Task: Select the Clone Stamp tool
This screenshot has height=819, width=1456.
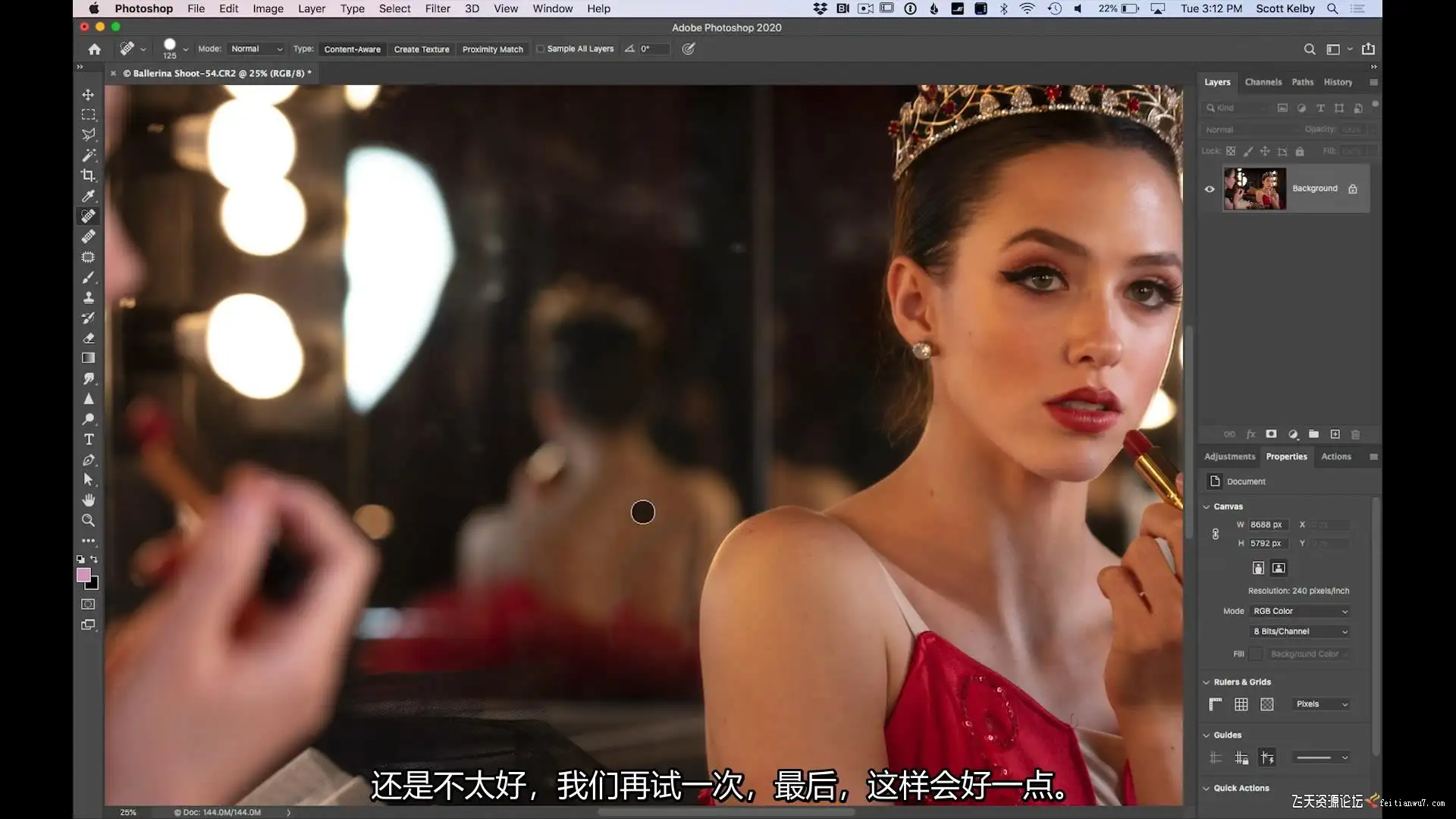Action: [89, 297]
